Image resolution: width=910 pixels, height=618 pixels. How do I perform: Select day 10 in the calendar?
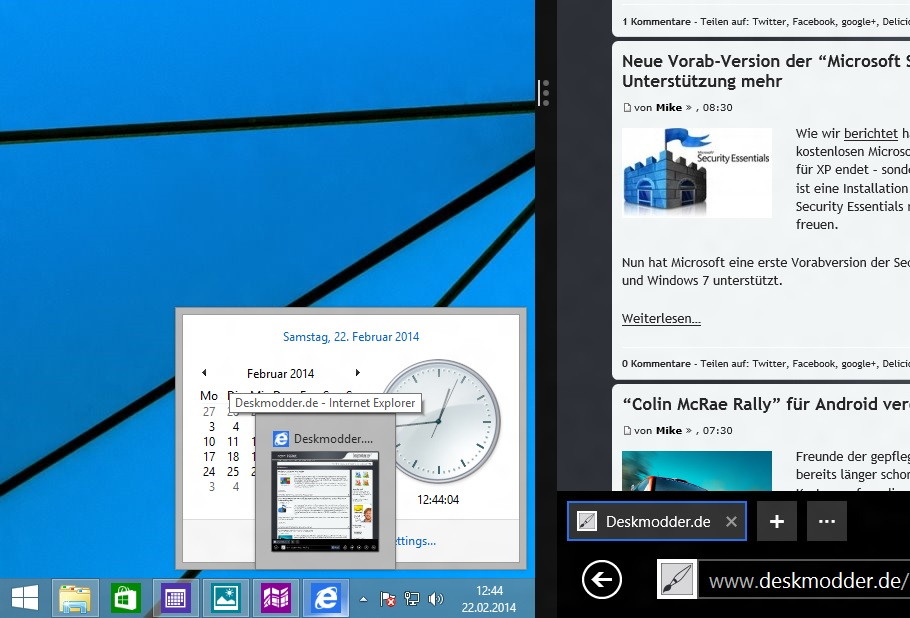(210, 442)
